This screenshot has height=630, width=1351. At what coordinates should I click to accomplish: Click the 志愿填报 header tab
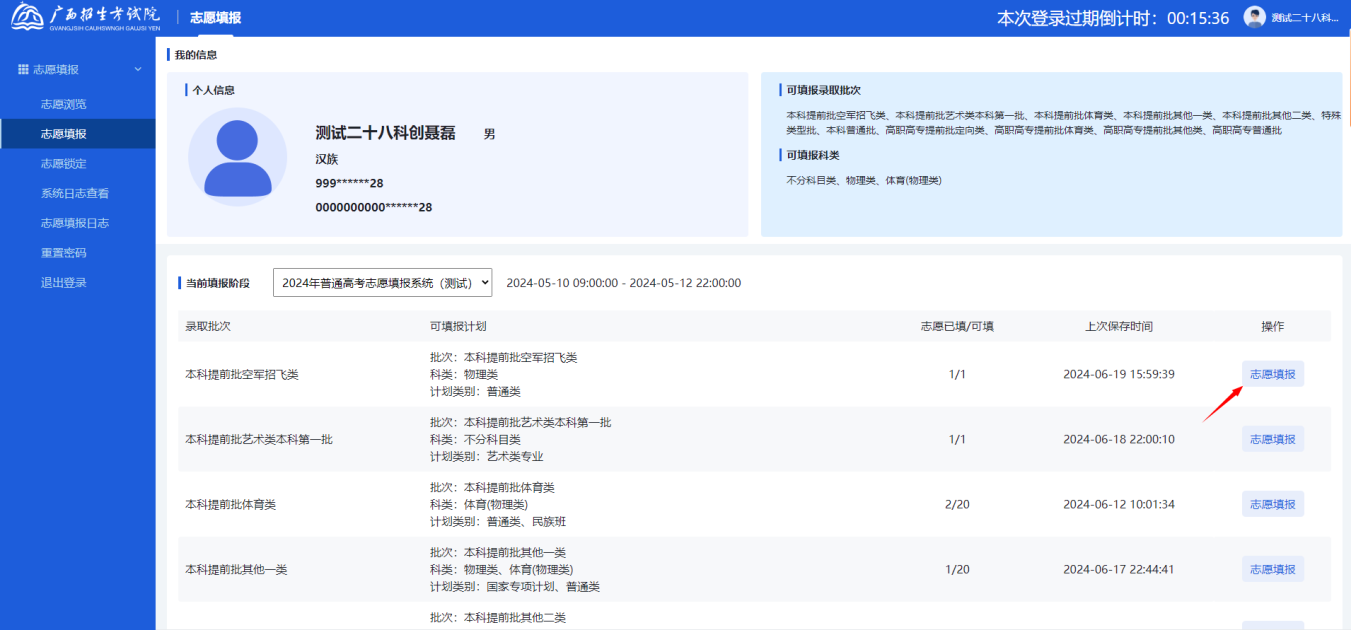coord(215,18)
